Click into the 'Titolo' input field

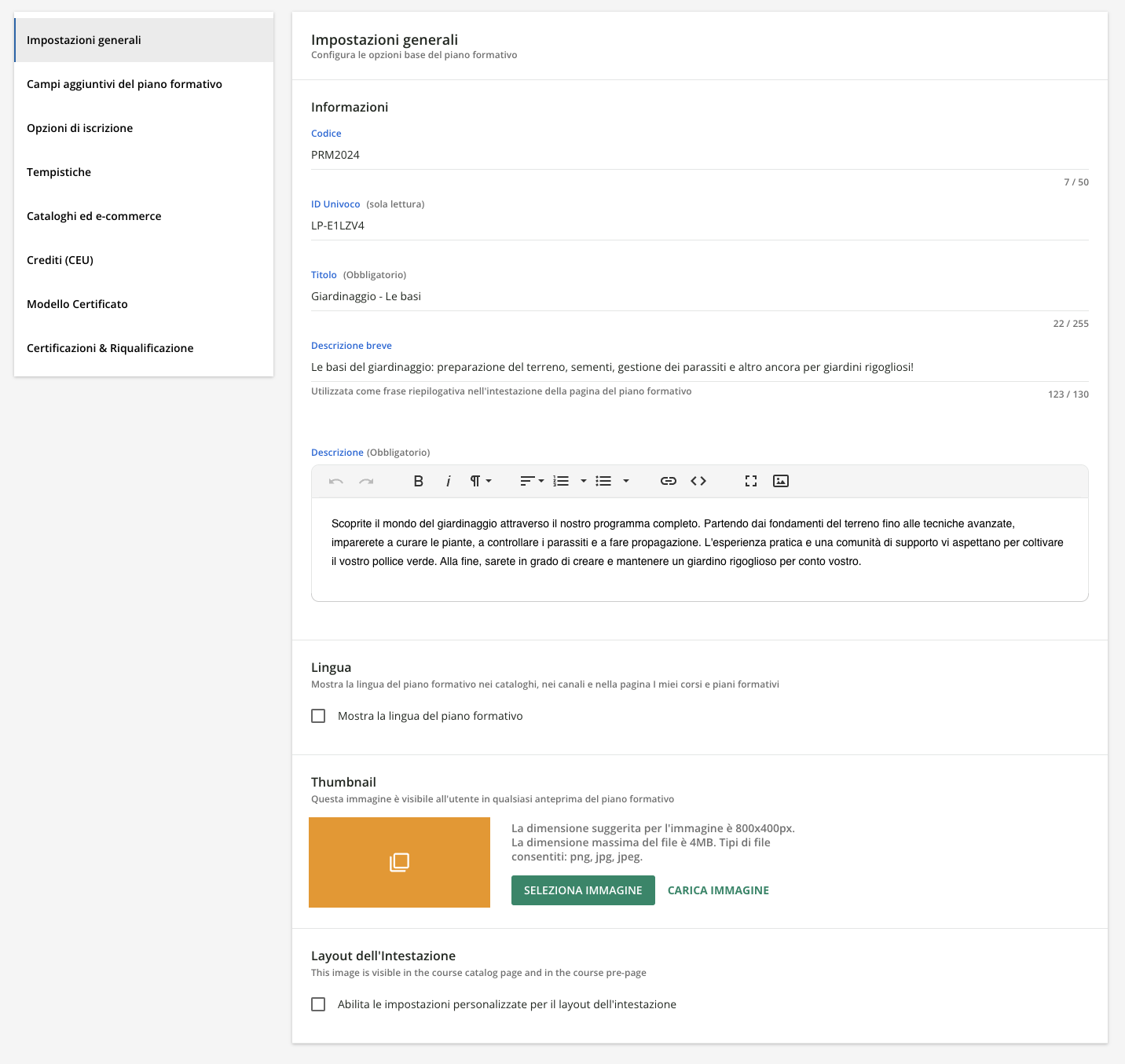[699, 296]
